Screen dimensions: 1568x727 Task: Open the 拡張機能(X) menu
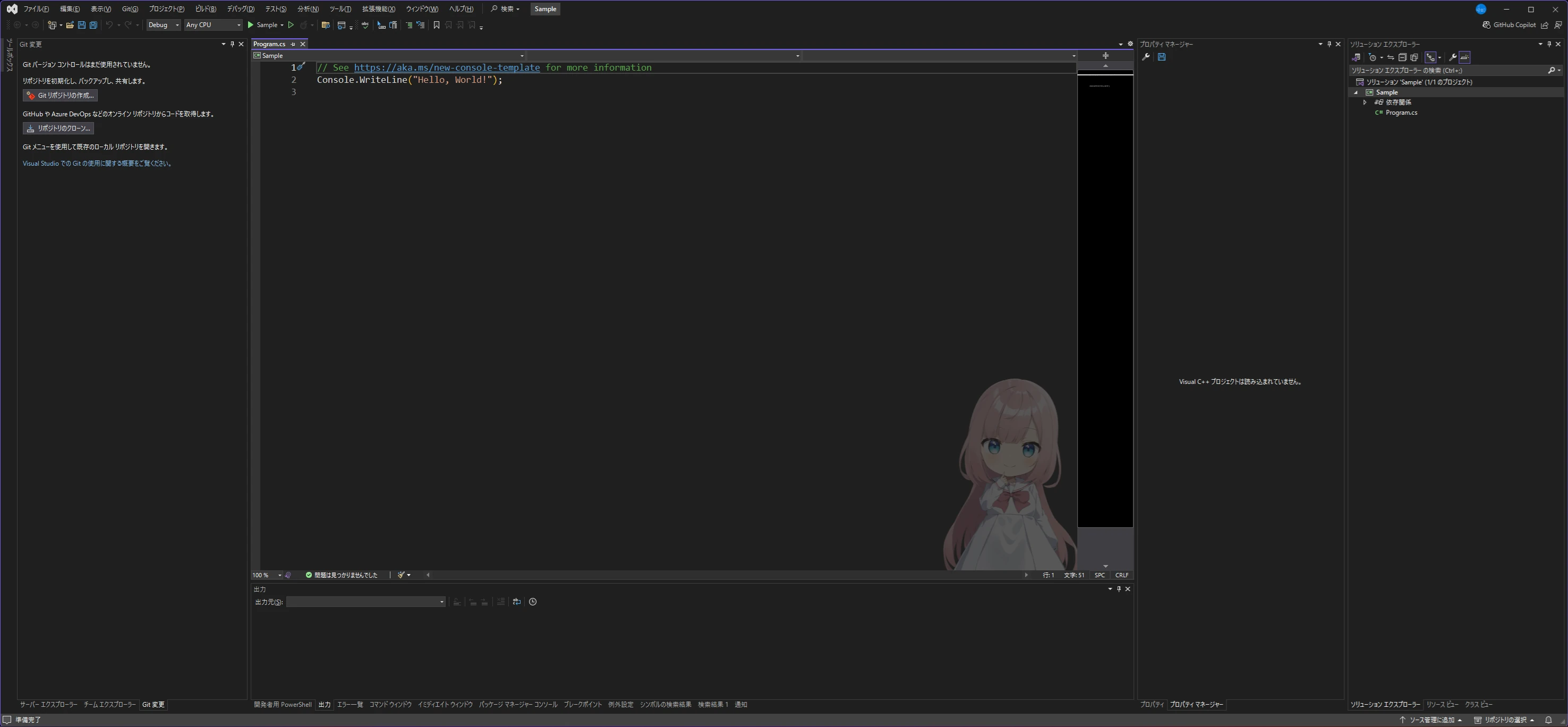378,9
